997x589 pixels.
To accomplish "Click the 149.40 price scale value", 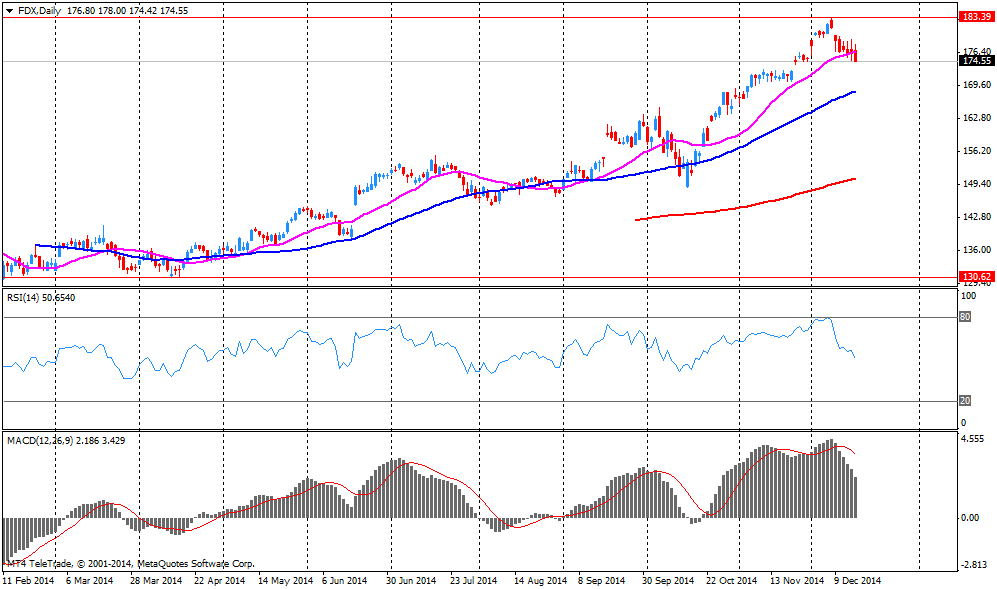I will point(975,184).
